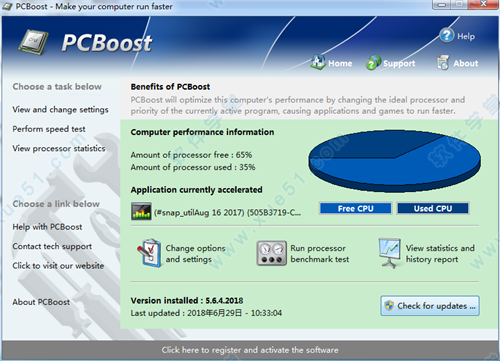The height and width of the screenshot is (361, 500).
Task: Open Help with PCBoost link
Action: (47, 227)
